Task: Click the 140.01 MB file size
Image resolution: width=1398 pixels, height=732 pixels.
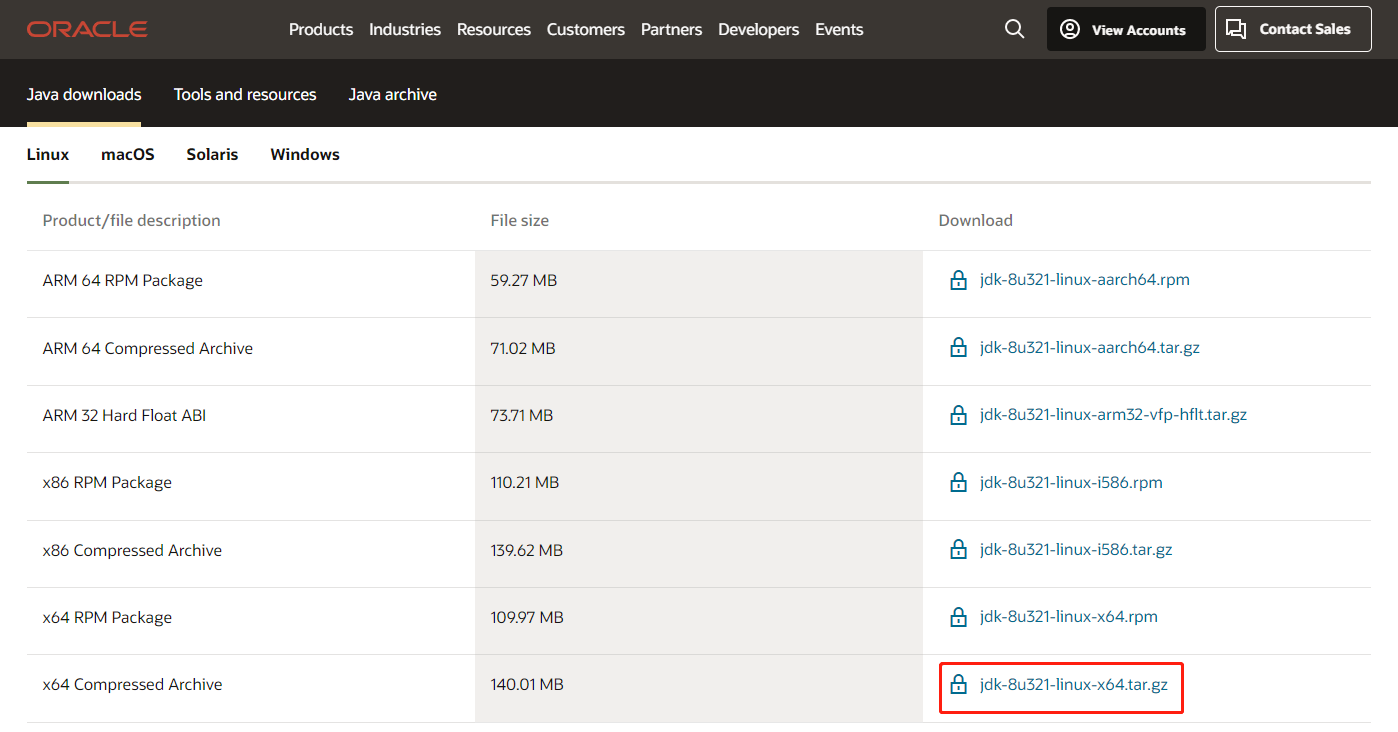Action: coord(527,685)
